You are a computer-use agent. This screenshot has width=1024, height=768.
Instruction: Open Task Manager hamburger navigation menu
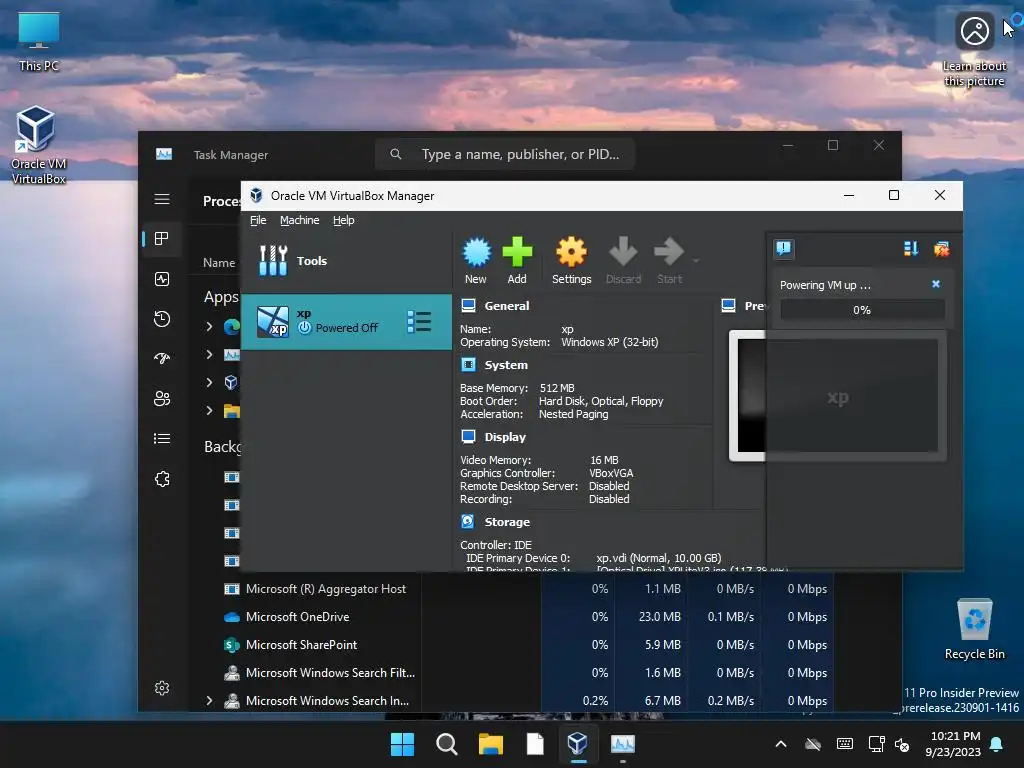pyautogui.click(x=162, y=199)
